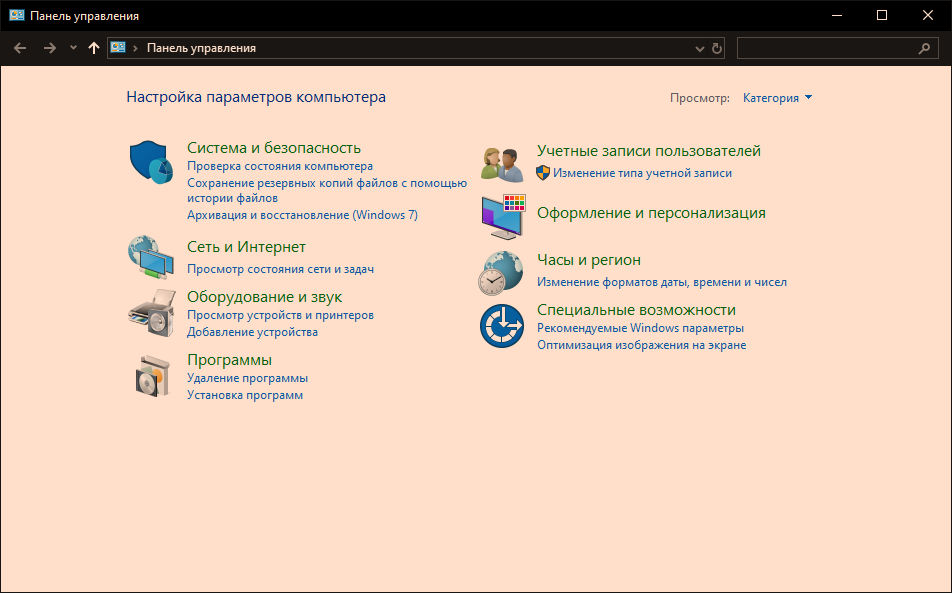The height and width of the screenshot is (593, 952).
Task: Open Сеть и Интернет category
Action: coord(246,247)
